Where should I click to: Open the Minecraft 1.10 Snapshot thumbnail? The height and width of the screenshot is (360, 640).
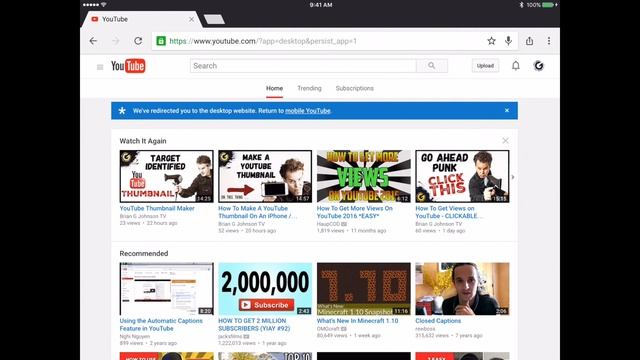(364, 289)
